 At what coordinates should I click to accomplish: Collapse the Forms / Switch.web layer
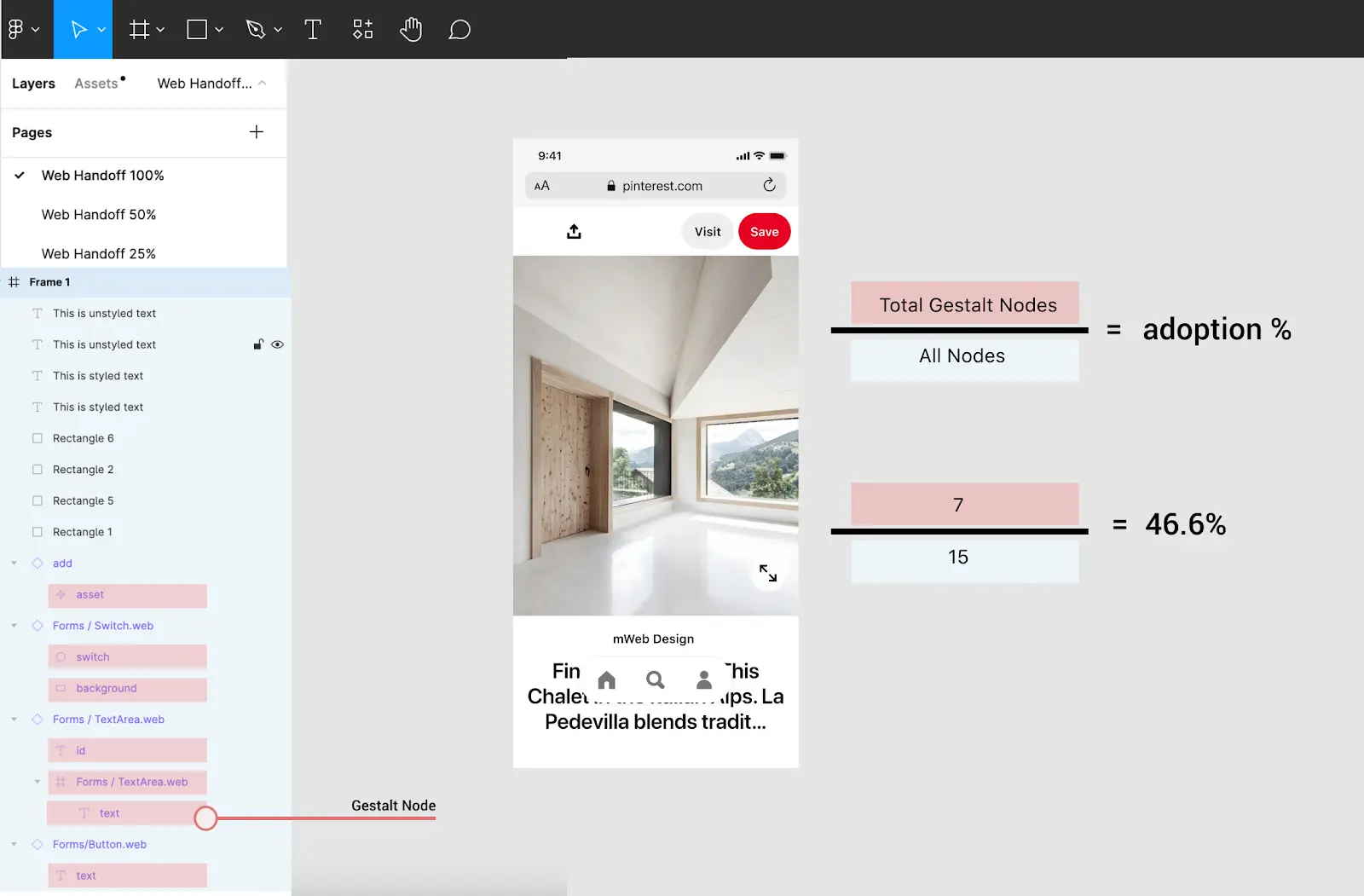click(14, 626)
